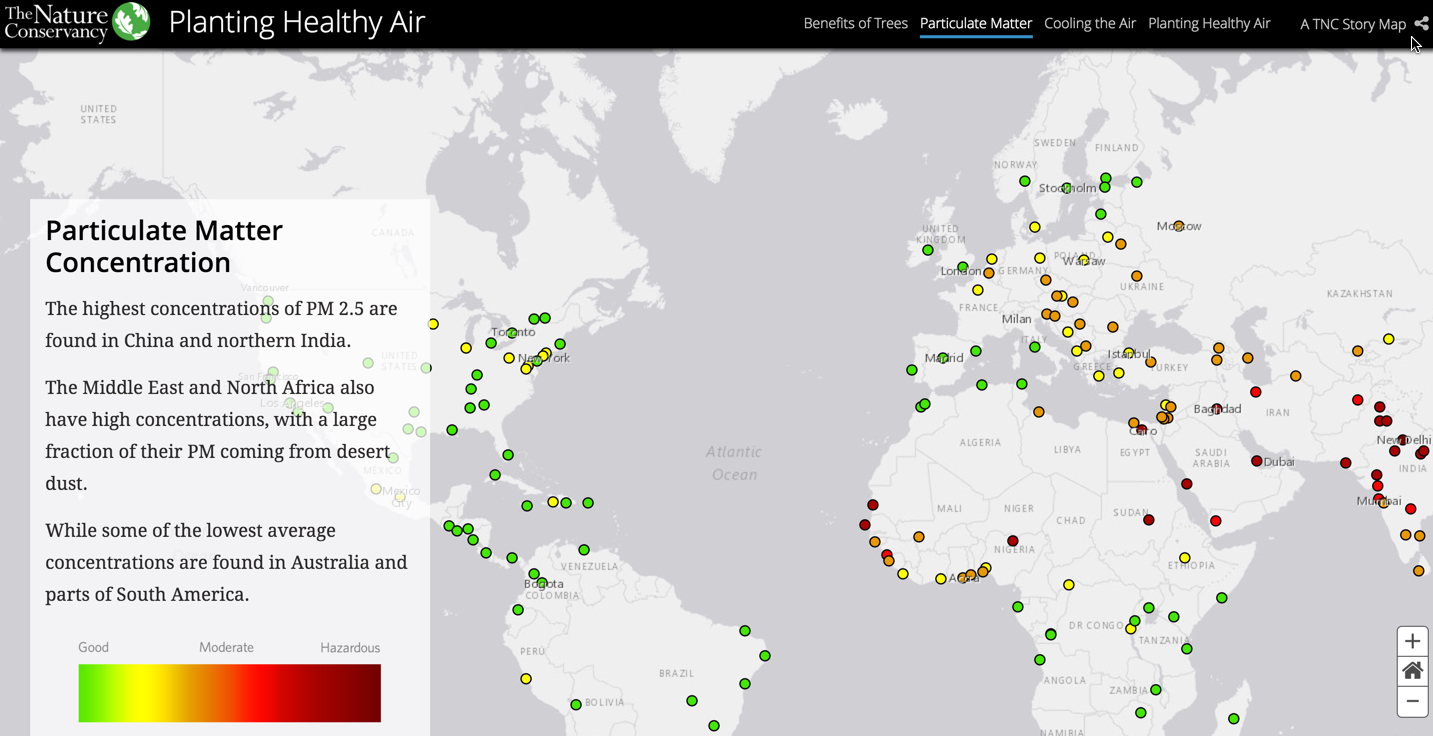Click the yellow marker in Peru
This screenshot has height=736, width=1433.
click(x=526, y=679)
